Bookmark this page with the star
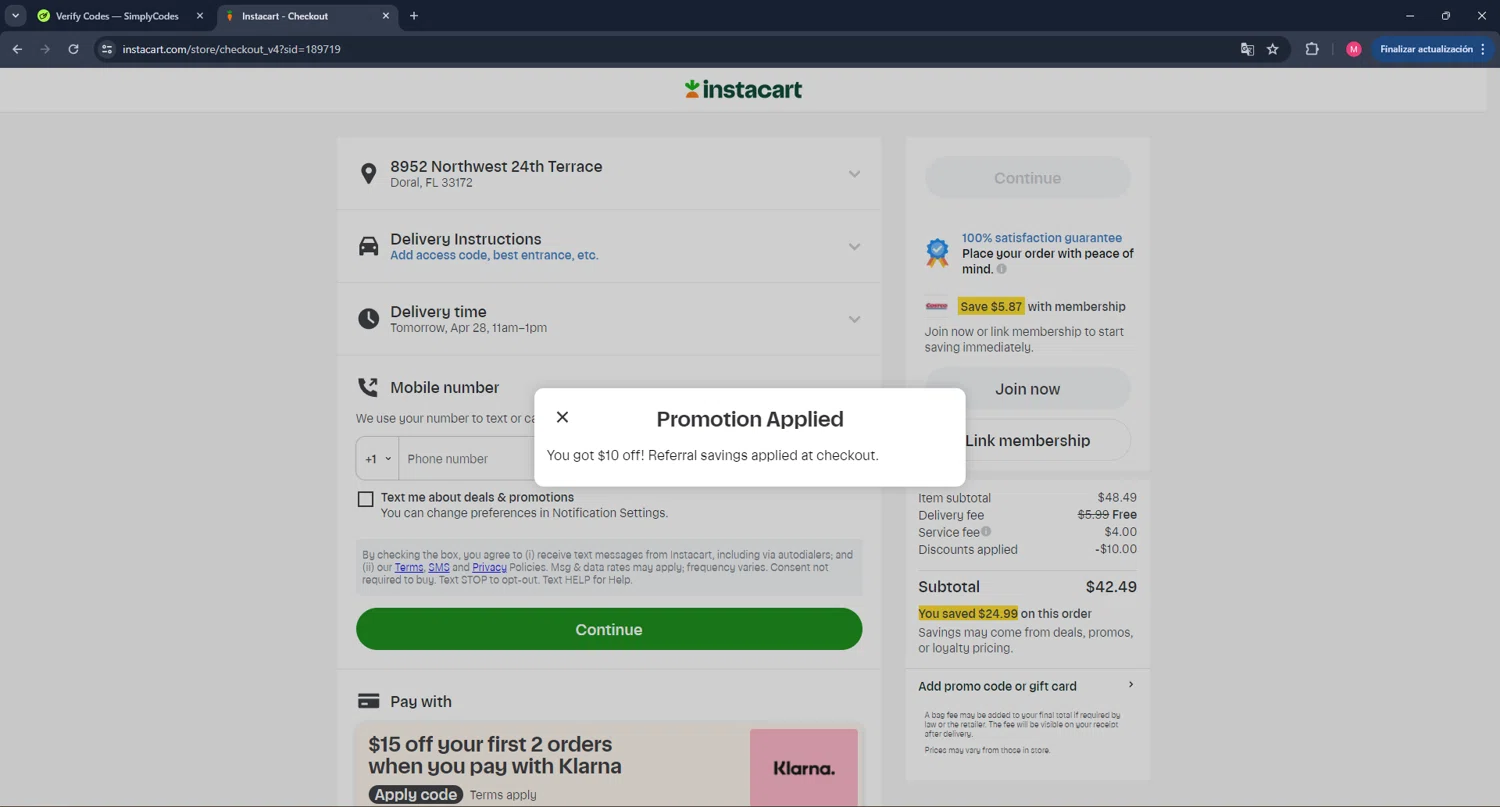 tap(1273, 49)
